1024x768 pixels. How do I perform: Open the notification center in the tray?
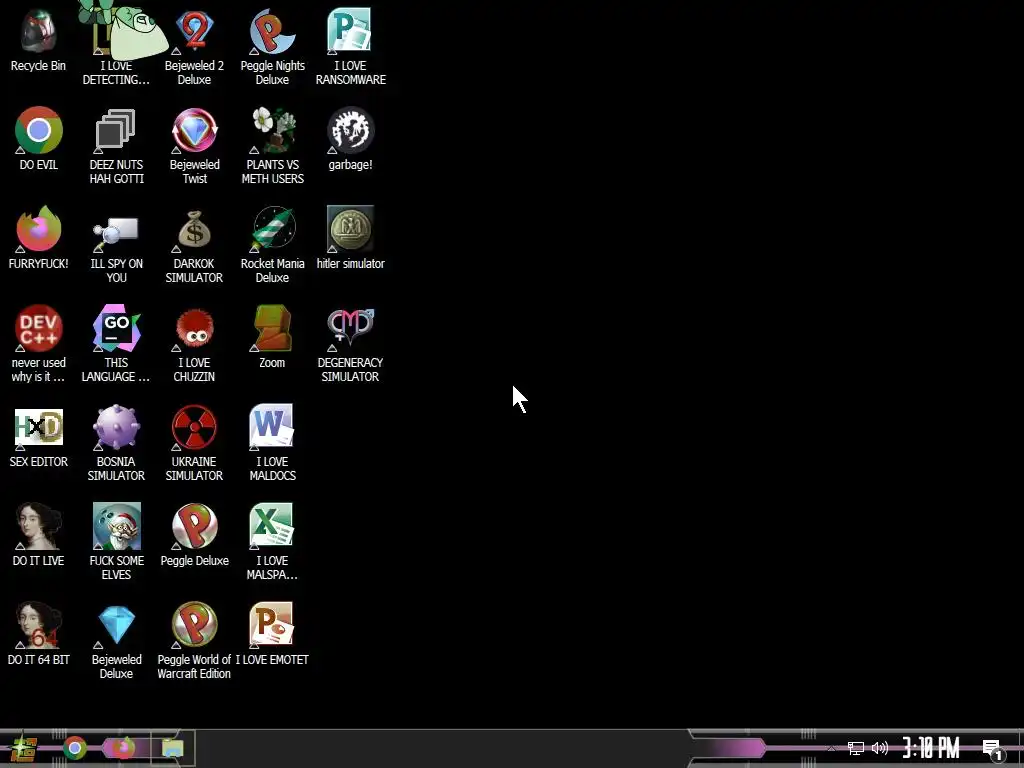[x=993, y=749]
